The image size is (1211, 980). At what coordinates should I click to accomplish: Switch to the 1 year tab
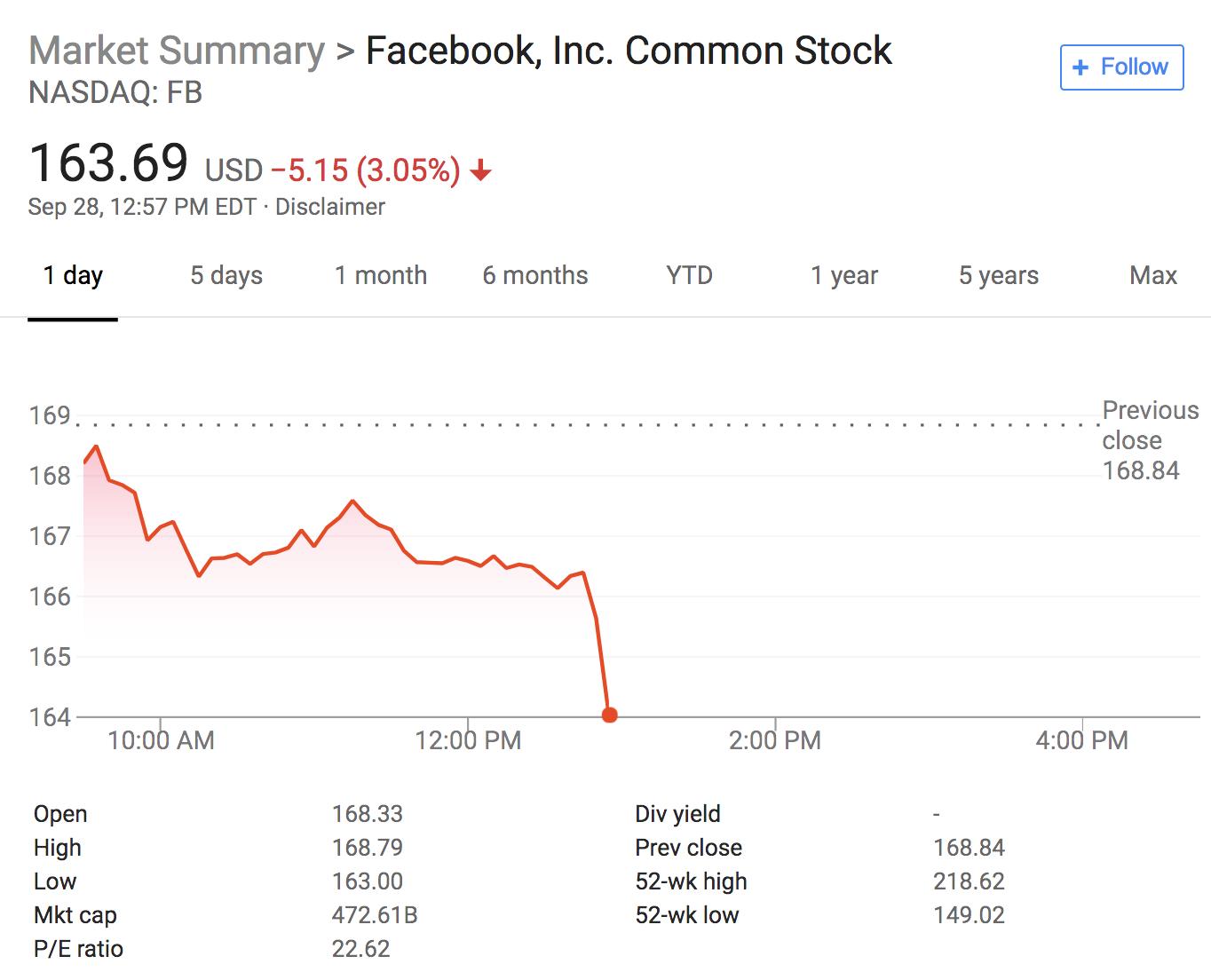[x=844, y=275]
